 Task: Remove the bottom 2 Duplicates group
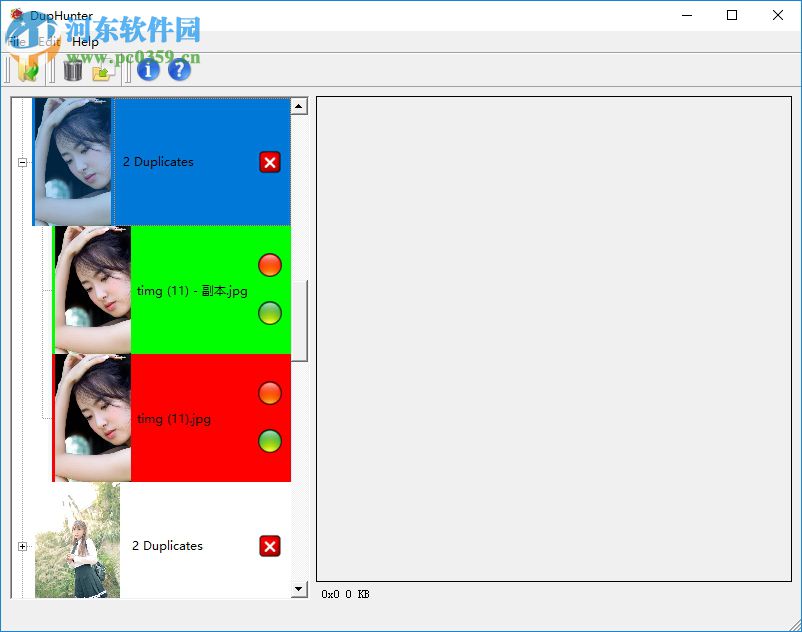click(x=269, y=546)
